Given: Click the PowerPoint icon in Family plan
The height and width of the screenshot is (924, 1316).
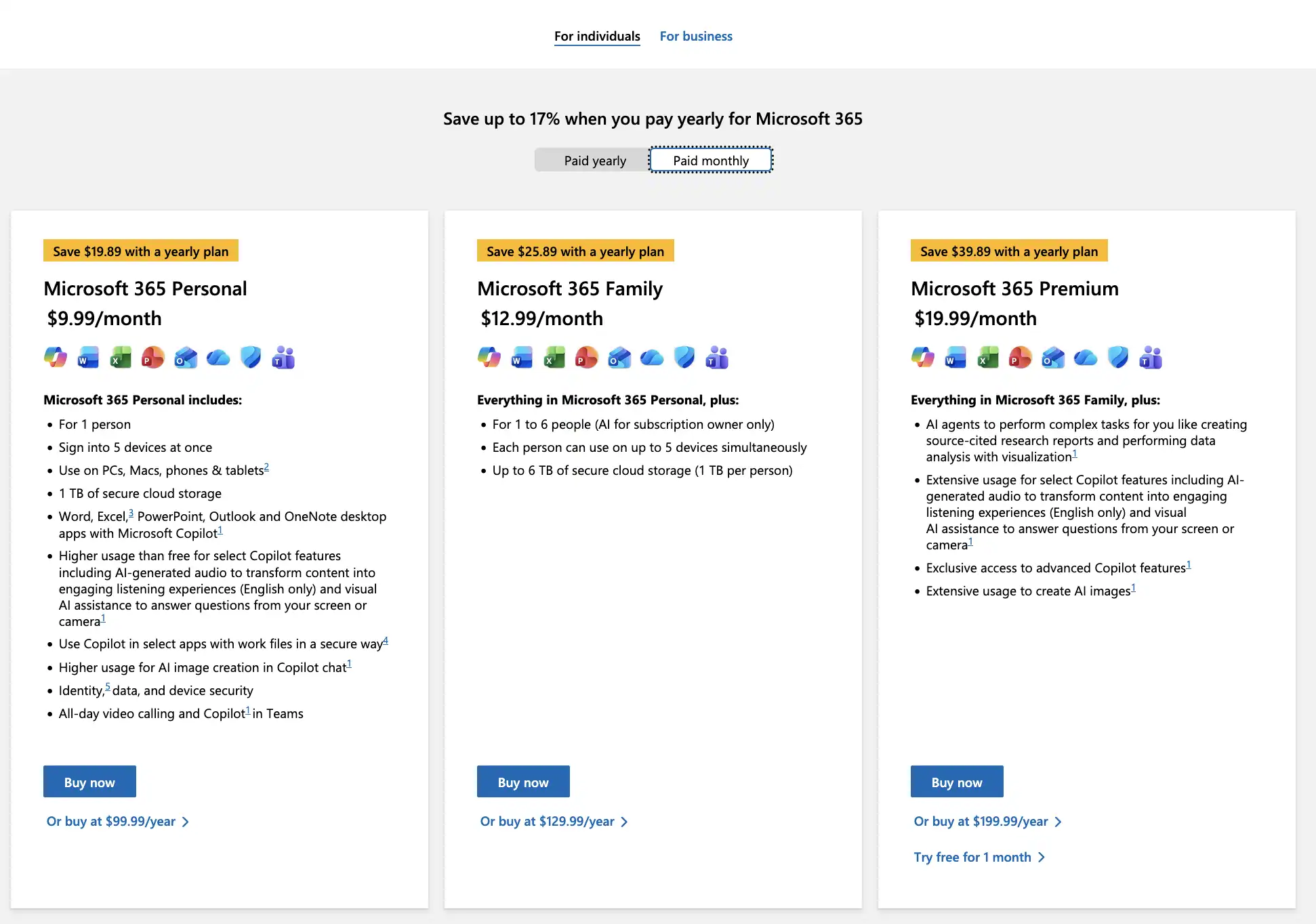Looking at the screenshot, I should point(587,357).
